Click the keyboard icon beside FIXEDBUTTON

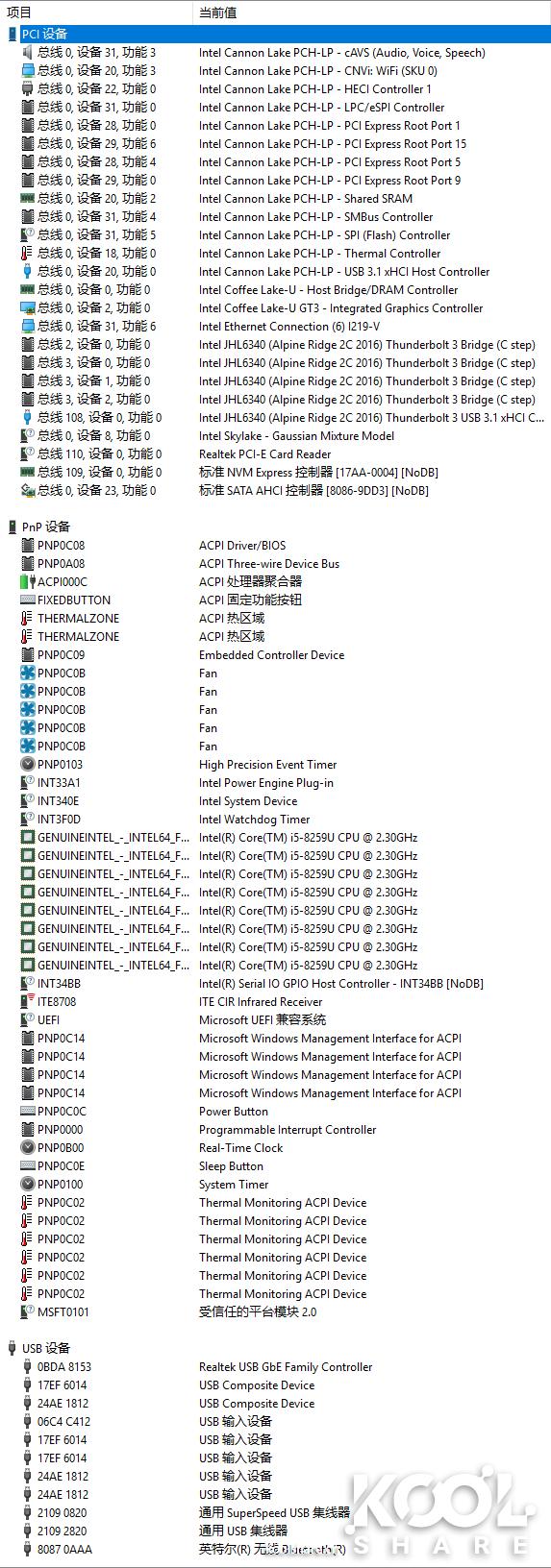point(27,600)
